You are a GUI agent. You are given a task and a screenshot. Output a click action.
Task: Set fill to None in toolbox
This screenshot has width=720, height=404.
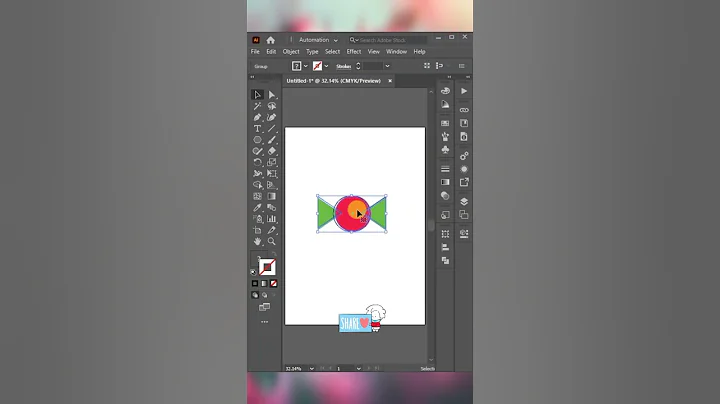point(274,284)
